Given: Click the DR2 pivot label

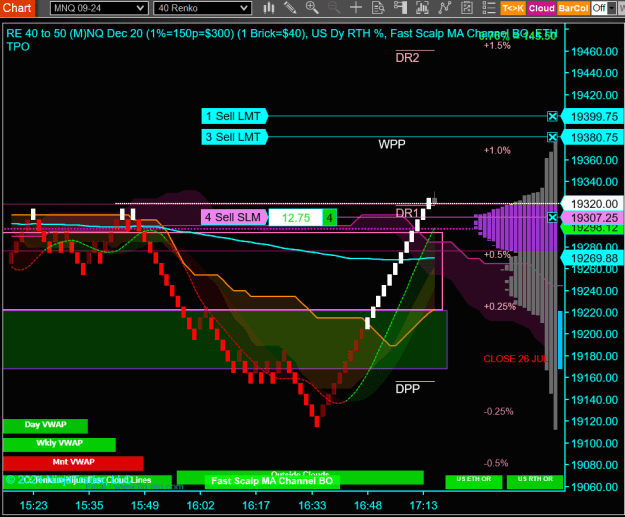Looking at the screenshot, I should tap(407, 58).
